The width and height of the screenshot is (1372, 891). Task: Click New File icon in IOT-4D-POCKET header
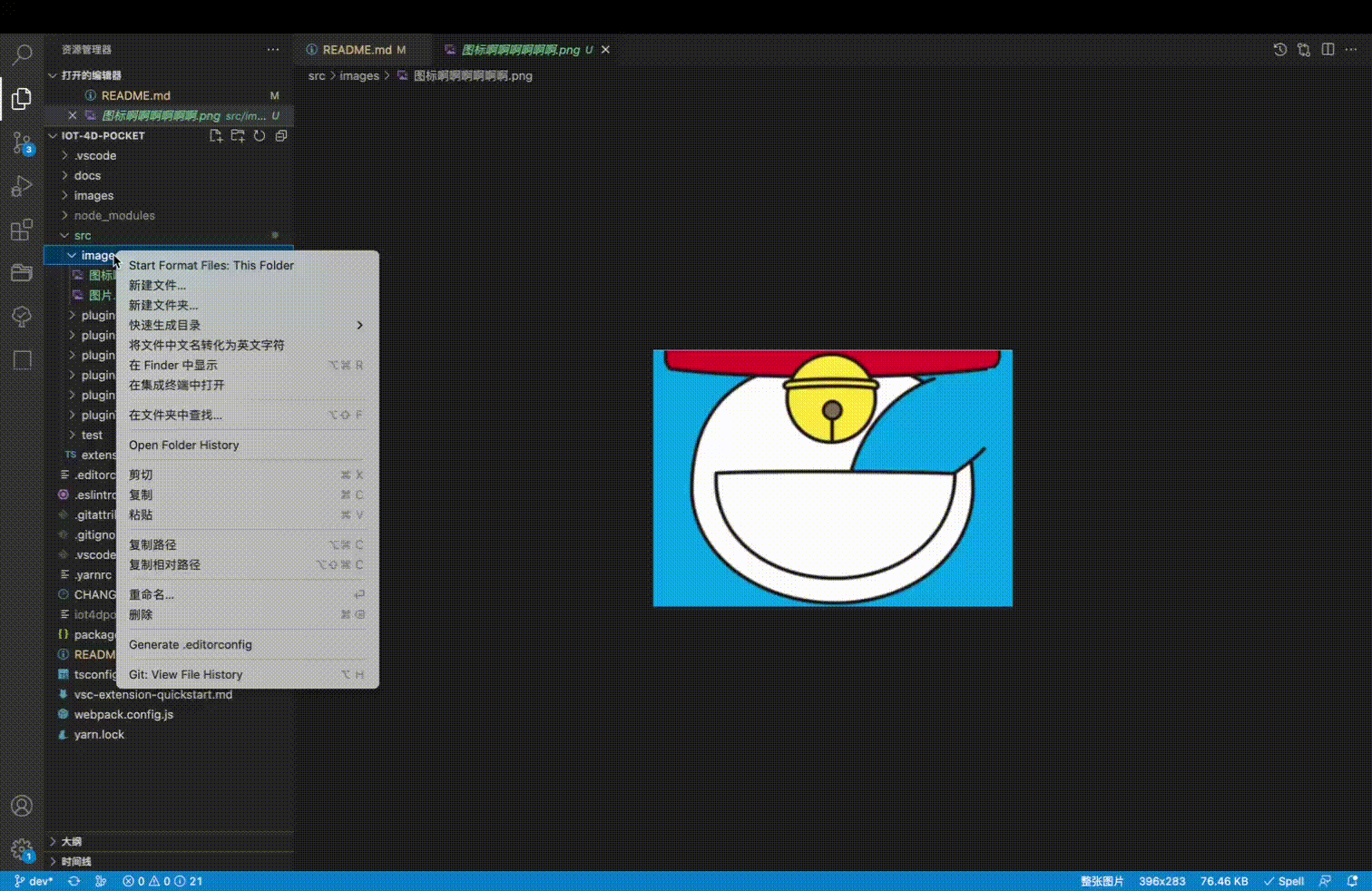click(216, 135)
